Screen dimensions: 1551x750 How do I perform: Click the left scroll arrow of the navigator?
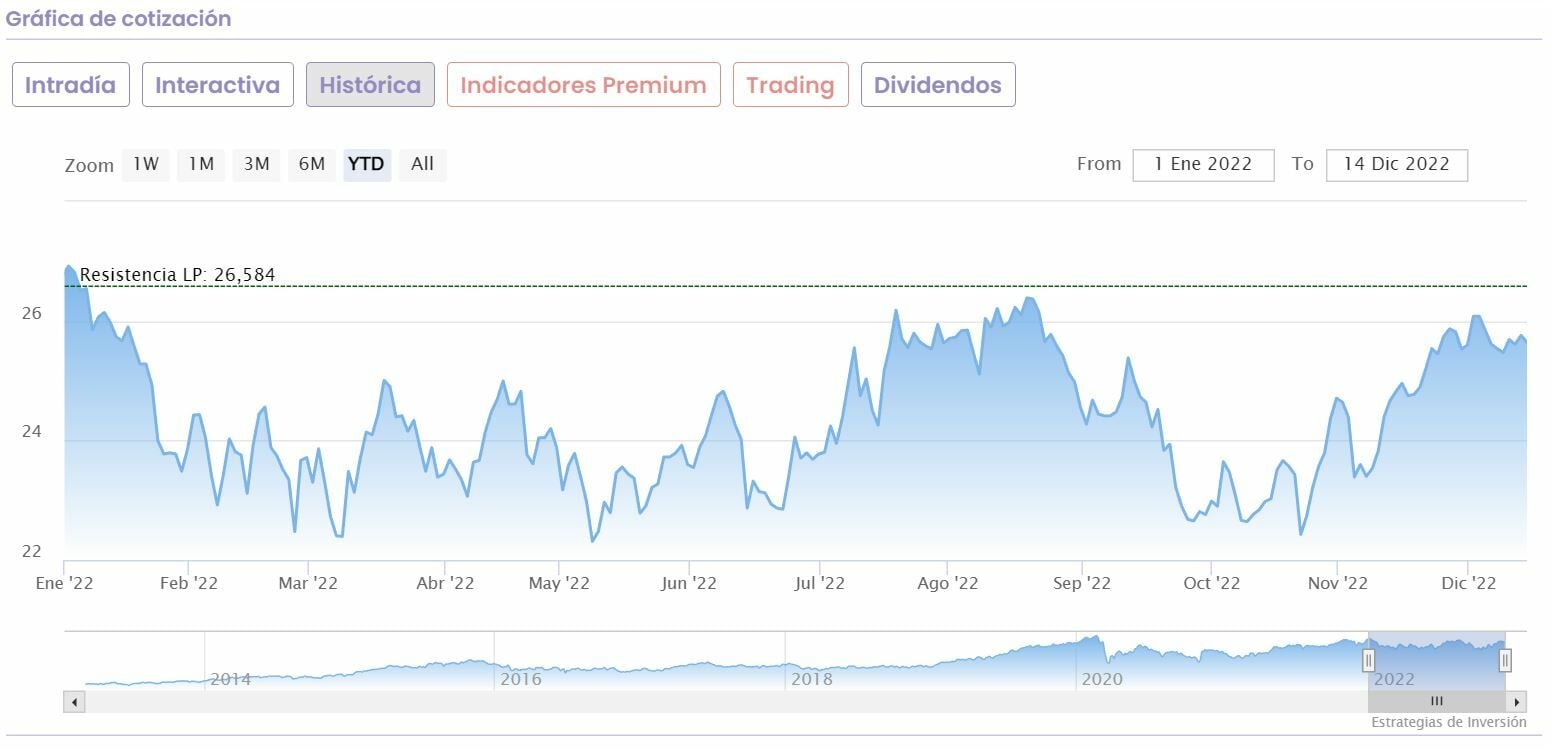tap(74, 702)
